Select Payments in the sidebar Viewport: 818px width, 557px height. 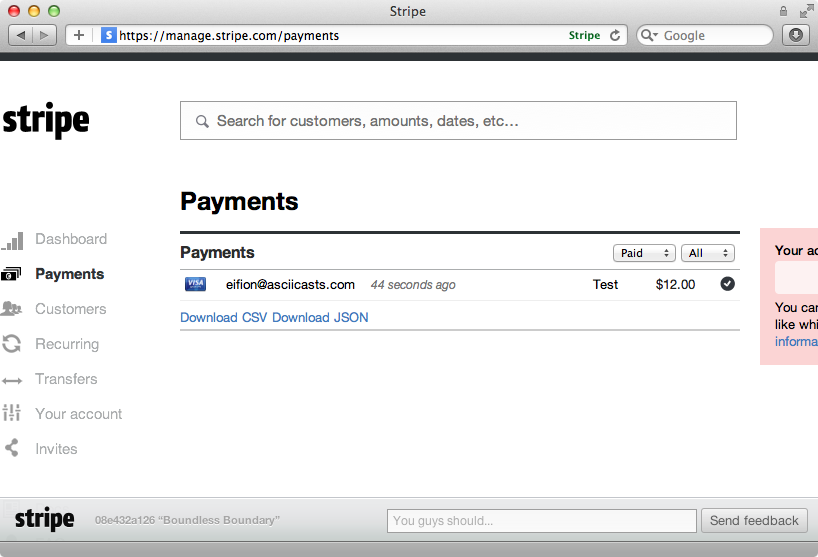point(69,274)
